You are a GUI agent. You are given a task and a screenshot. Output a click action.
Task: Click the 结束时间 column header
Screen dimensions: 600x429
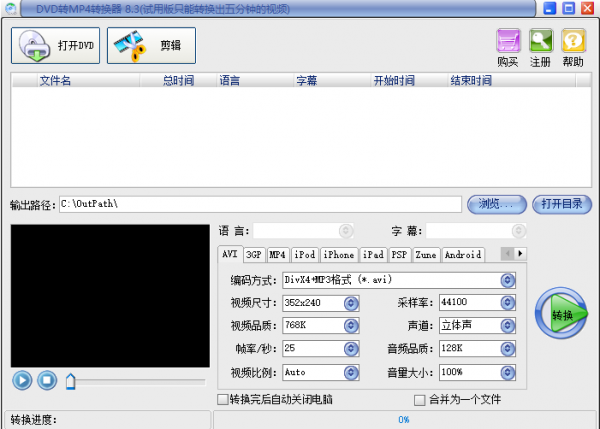[512, 80]
